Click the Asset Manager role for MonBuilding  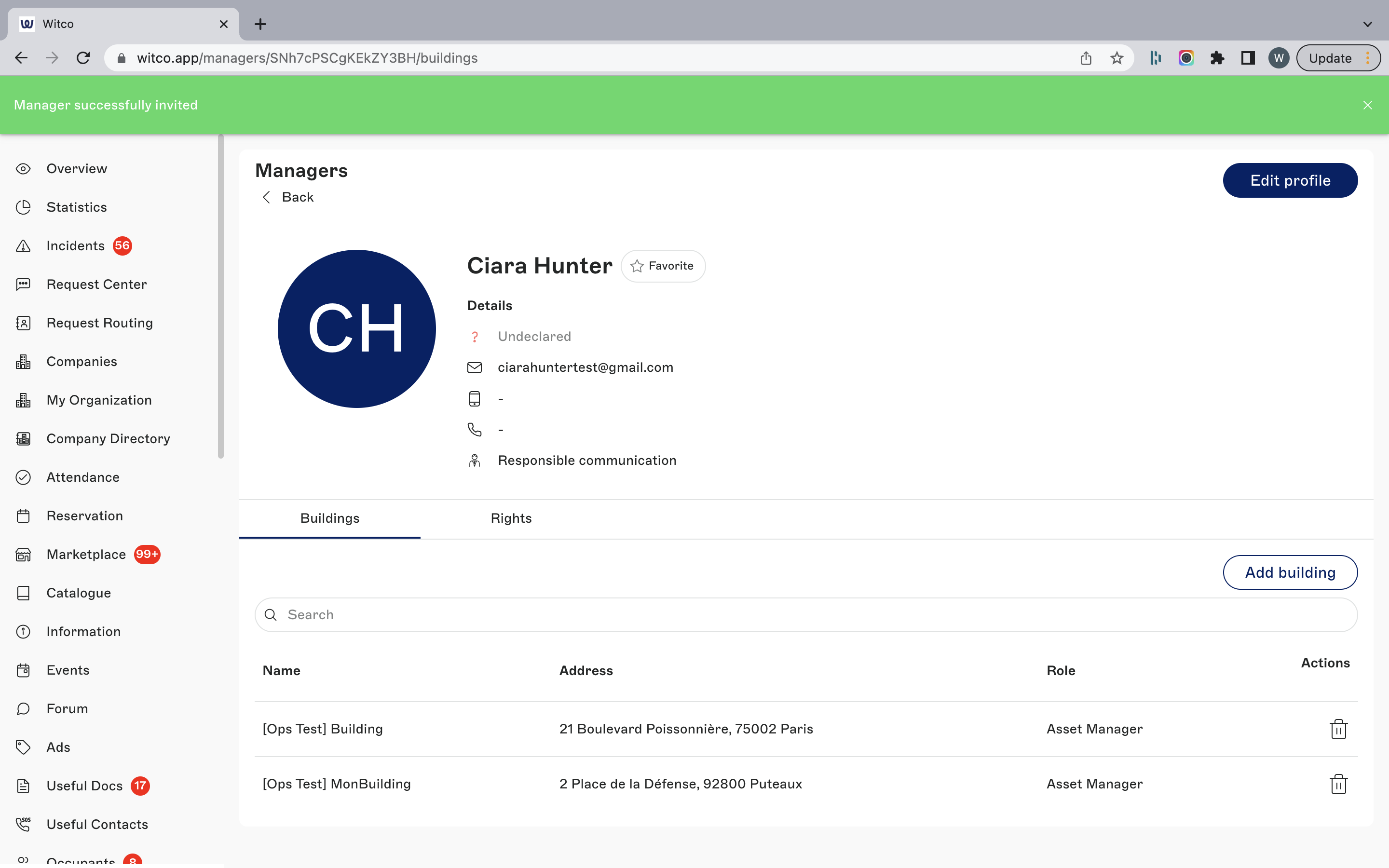click(x=1094, y=784)
